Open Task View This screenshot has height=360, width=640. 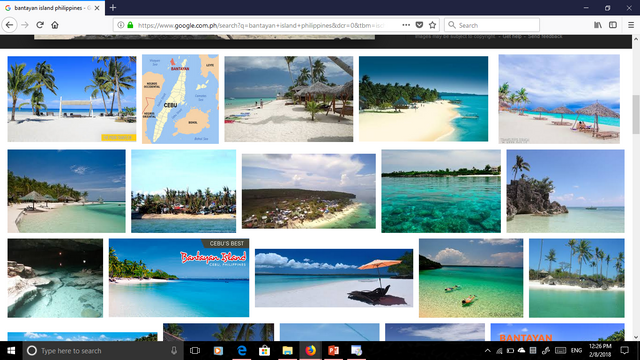[x=195, y=351]
